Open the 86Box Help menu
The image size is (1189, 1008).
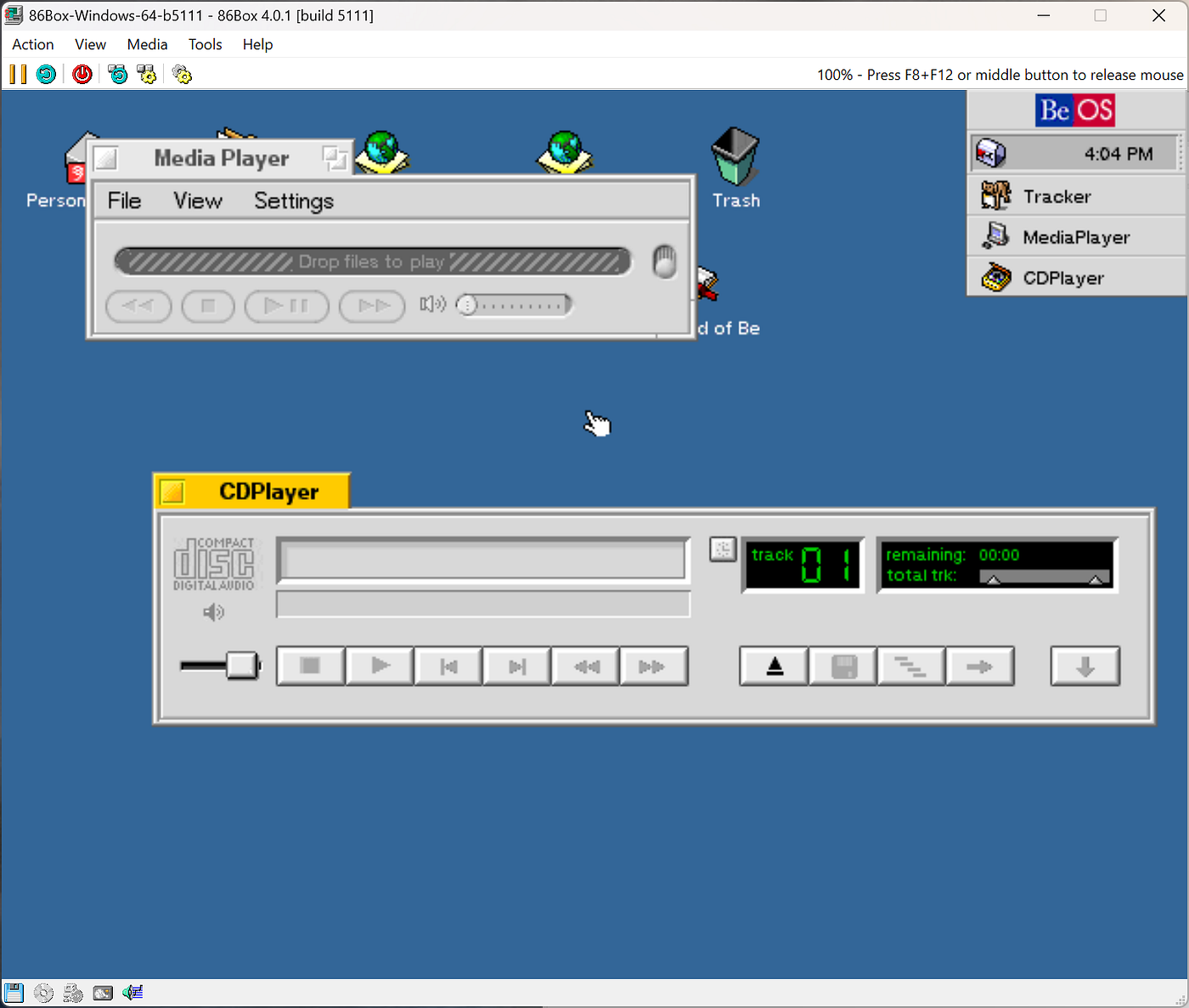[257, 44]
